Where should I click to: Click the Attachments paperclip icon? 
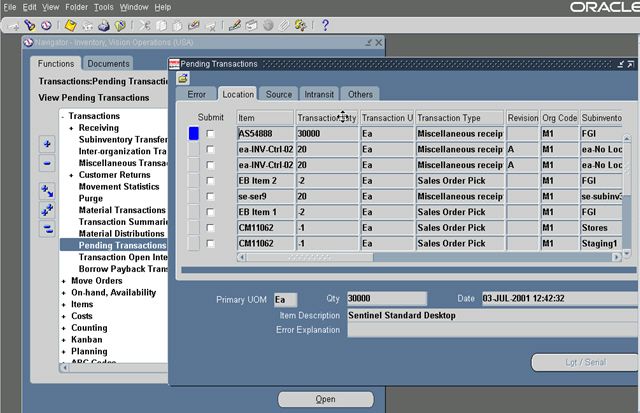pos(284,26)
